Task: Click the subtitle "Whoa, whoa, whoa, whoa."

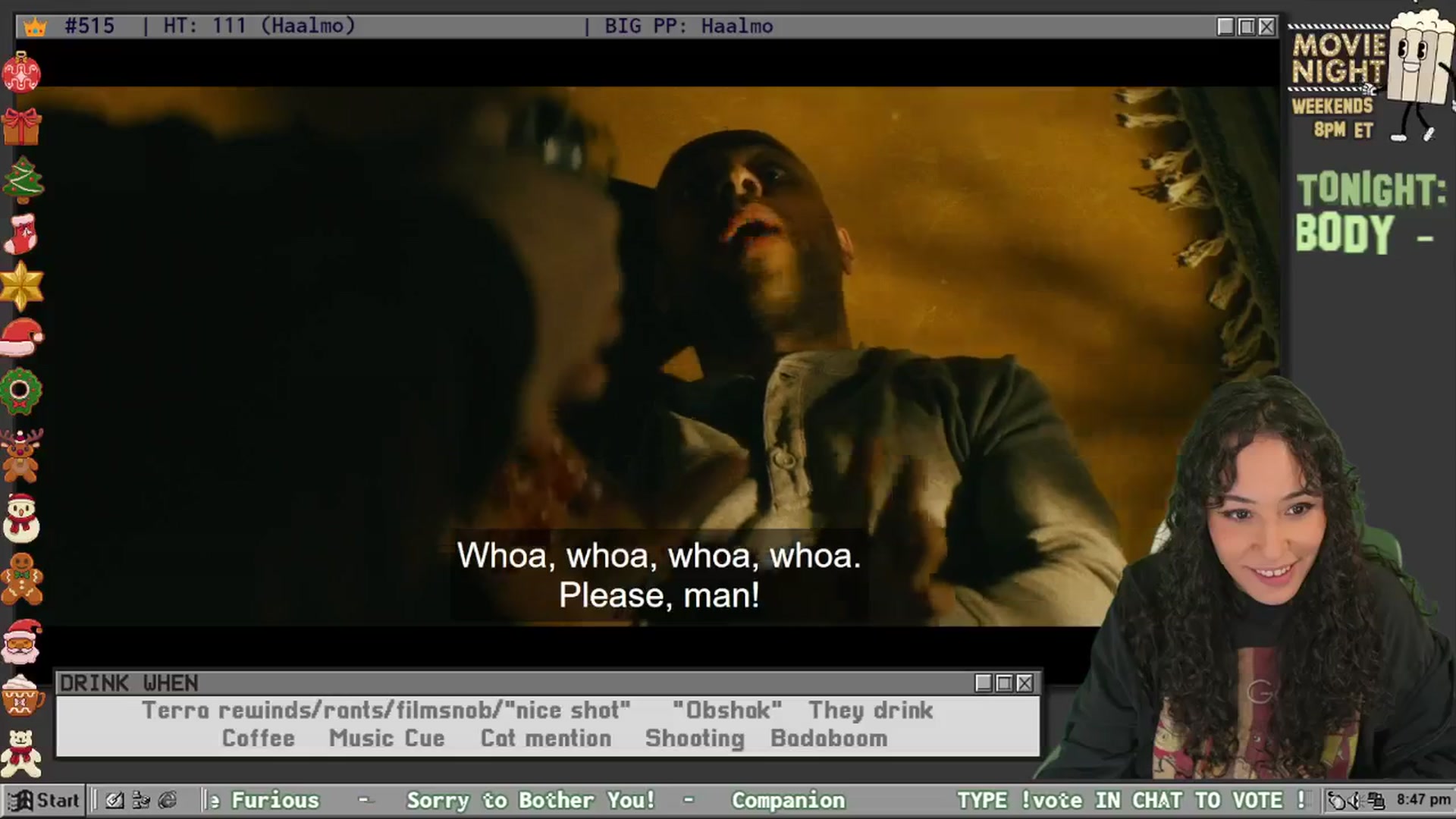Action: click(659, 556)
